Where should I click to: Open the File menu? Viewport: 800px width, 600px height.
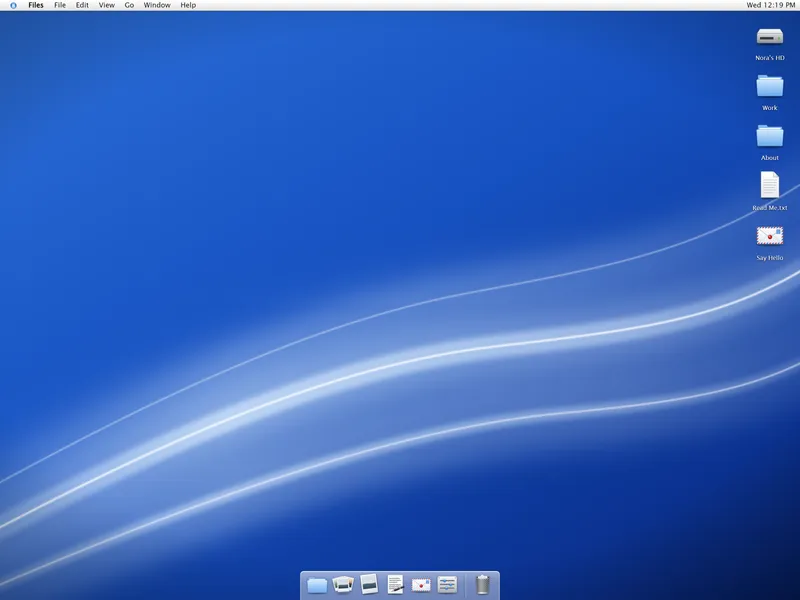coord(60,5)
